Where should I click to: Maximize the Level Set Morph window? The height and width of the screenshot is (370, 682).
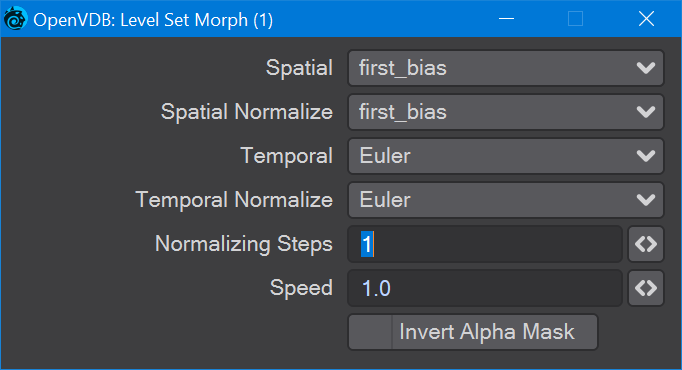point(575,19)
